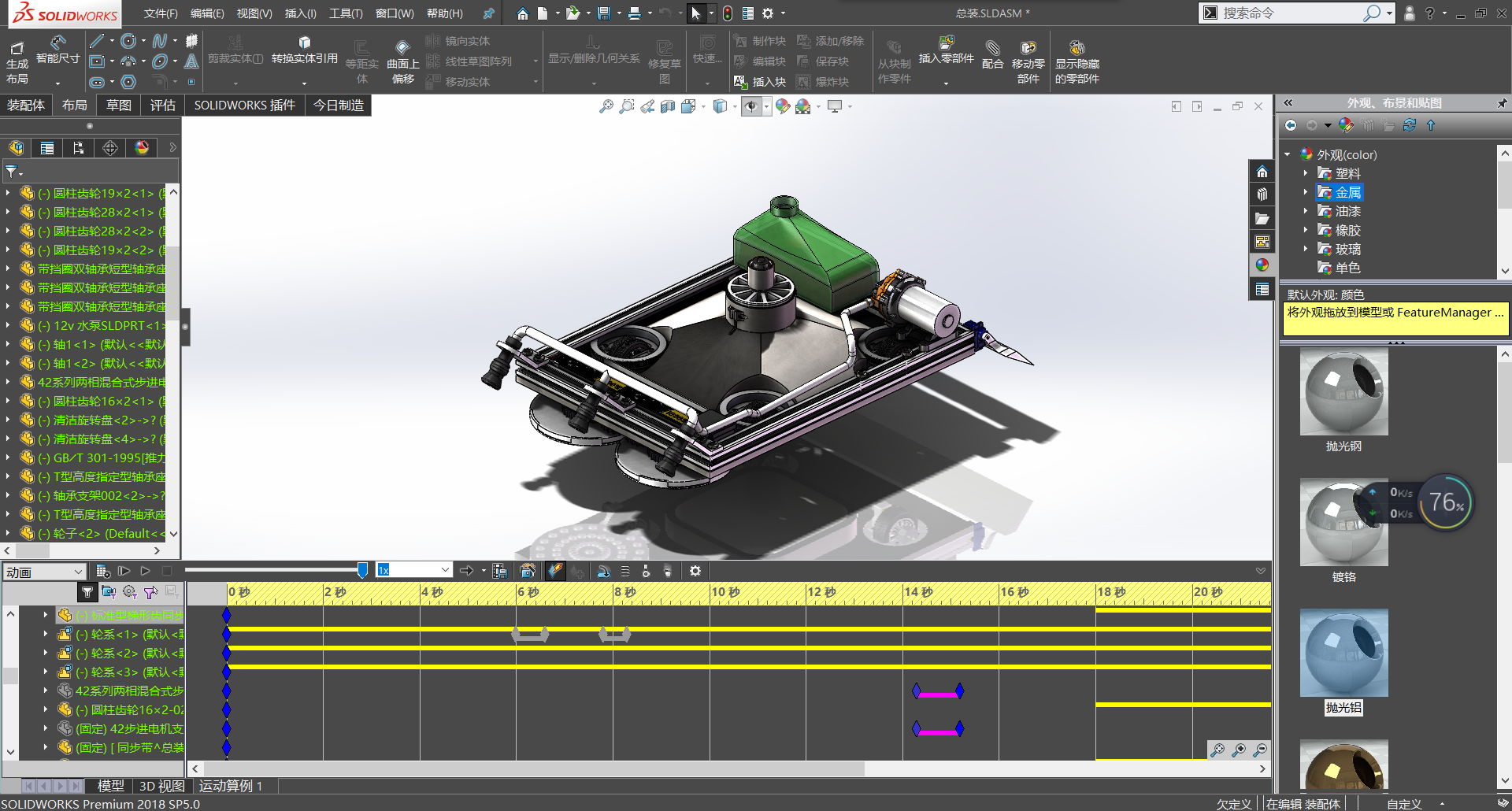
Task: Open the Section View tool
Action: pyautogui.click(x=667, y=106)
